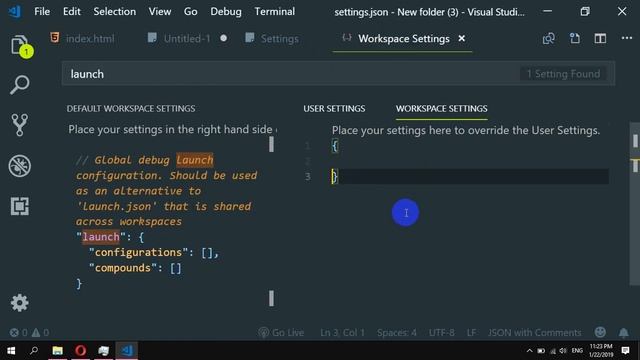This screenshot has width=640, height=360.
Task: Select WORKSPACE SETTINGS scope tab
Action: (x=442, y=109)
